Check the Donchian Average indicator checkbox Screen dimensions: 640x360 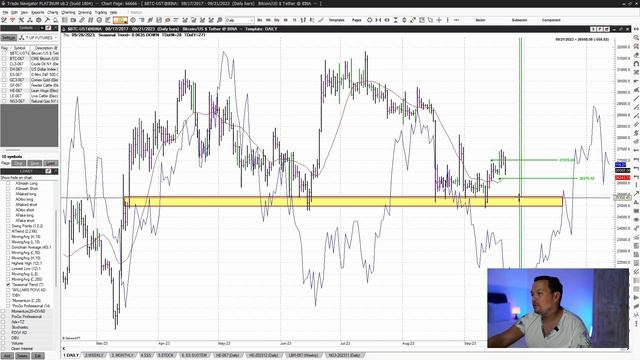pyautogui.click(x=8, y=247)
